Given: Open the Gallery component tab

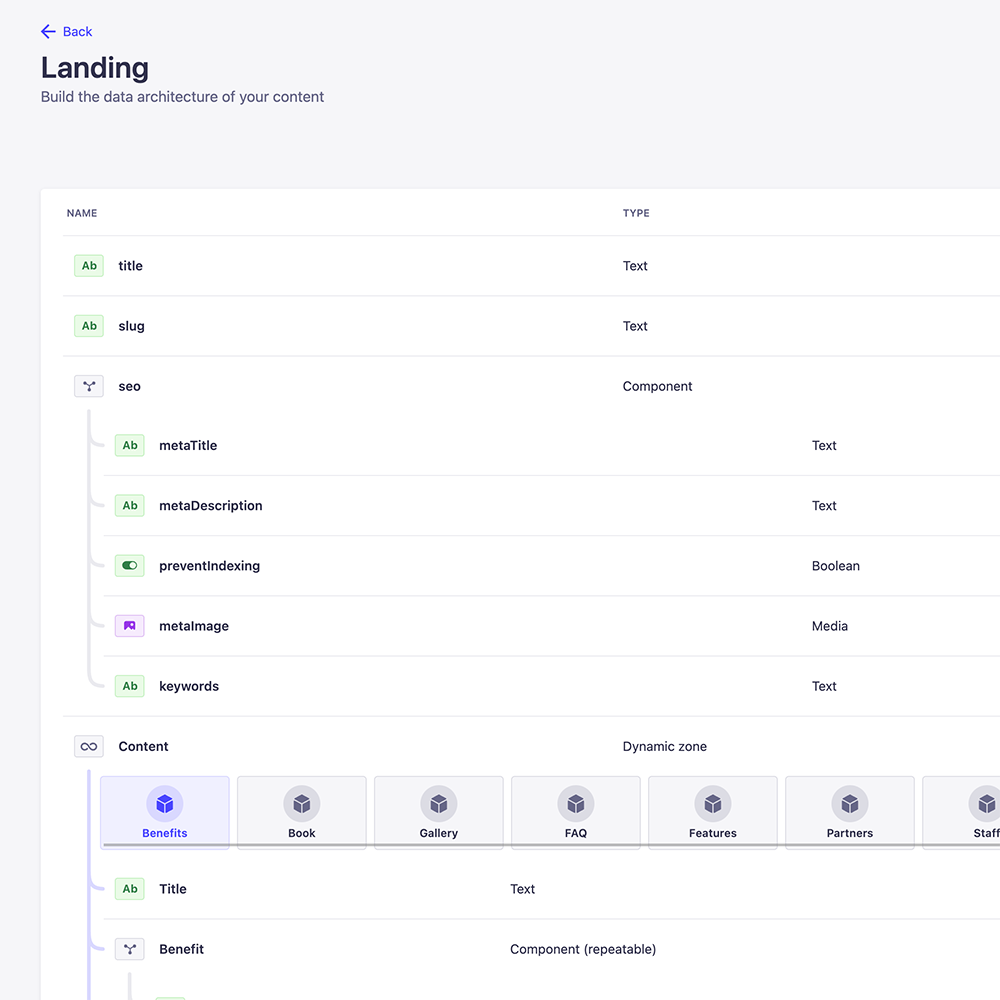Looking at the screenshot, I should 439,812.
